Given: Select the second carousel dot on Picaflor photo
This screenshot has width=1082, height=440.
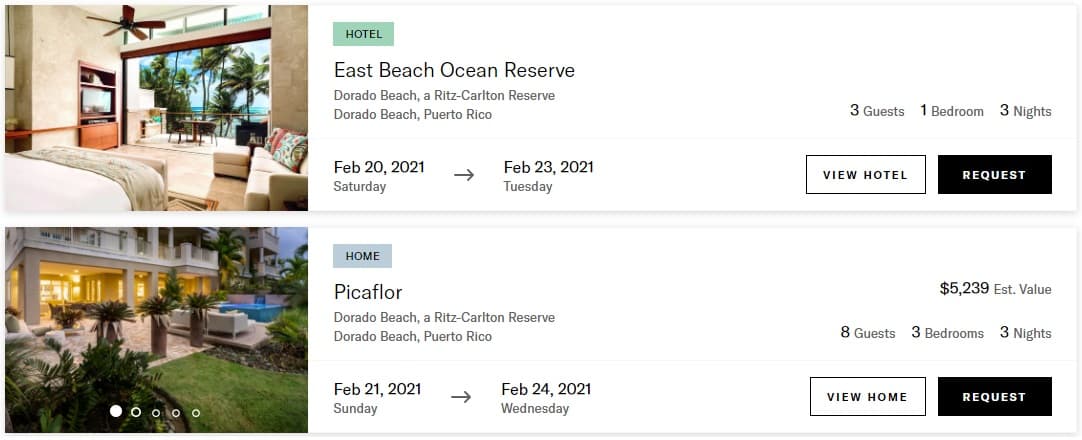Looking at the screenshot, I should 136,412.
